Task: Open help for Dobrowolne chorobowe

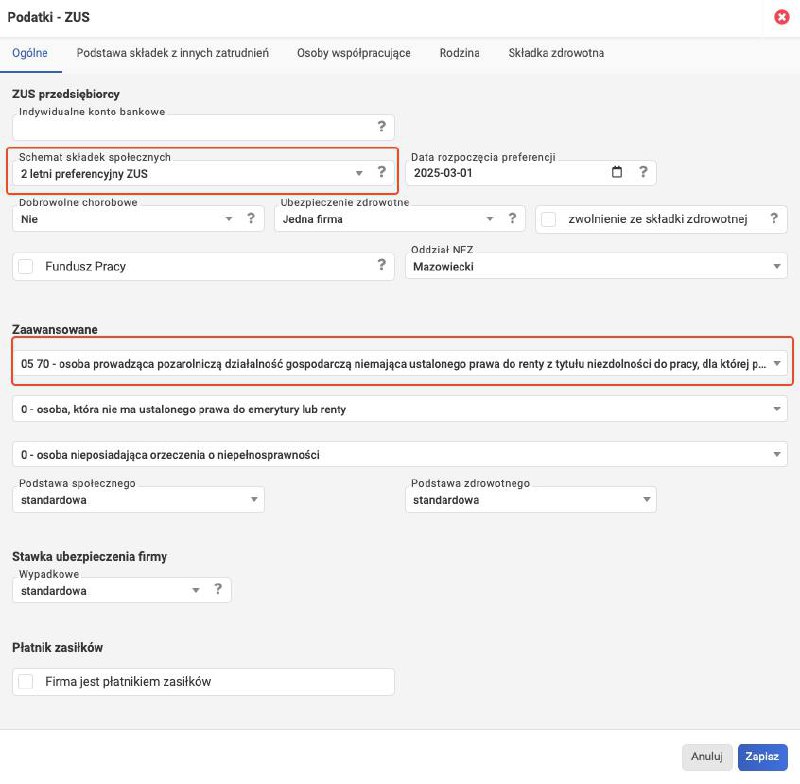Action: [250, 218]
